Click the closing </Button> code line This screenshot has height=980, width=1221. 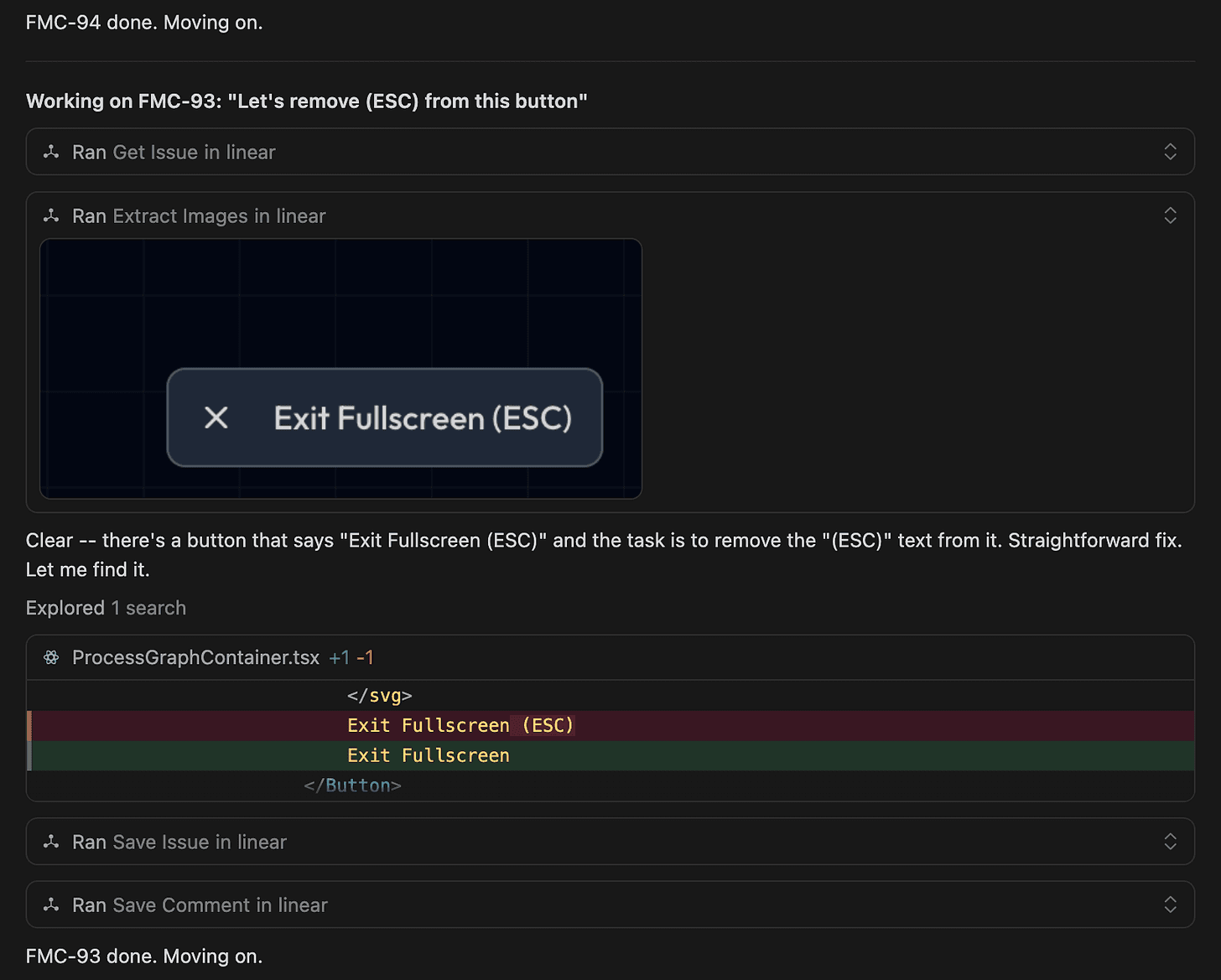[352, 786]
